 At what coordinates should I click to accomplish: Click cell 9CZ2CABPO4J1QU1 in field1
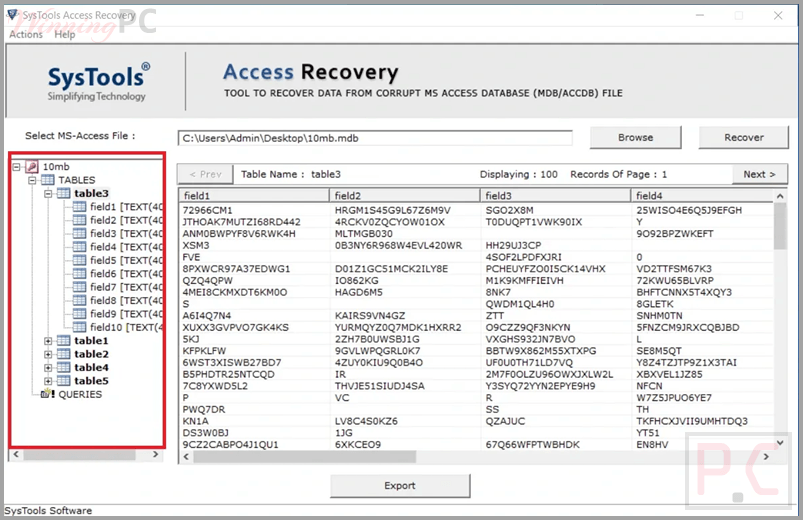tap(230, 445)
